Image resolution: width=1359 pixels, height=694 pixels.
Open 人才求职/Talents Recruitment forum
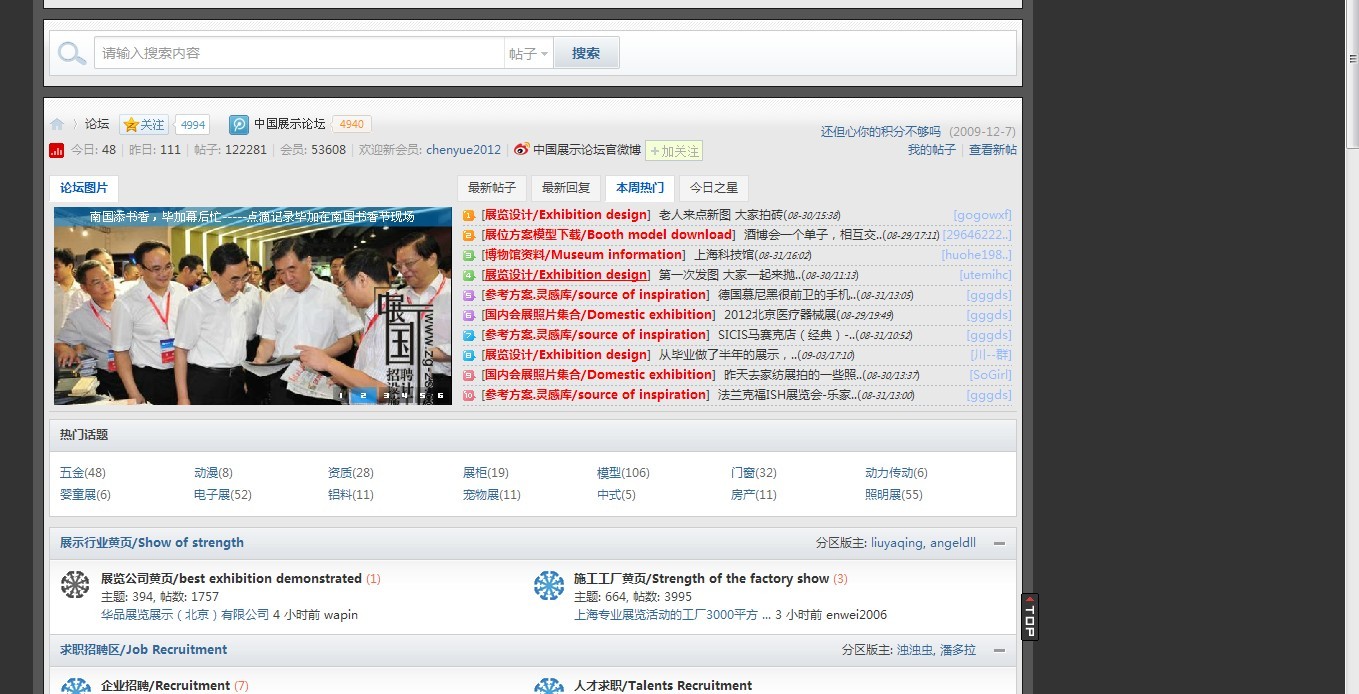(663, 686)
